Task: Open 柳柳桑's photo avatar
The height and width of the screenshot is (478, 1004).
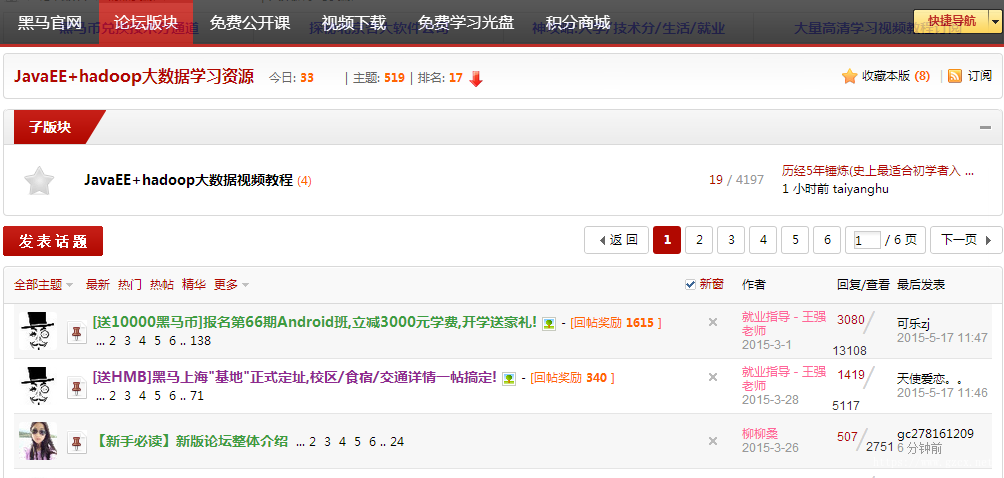Action: tap(38, 441)
